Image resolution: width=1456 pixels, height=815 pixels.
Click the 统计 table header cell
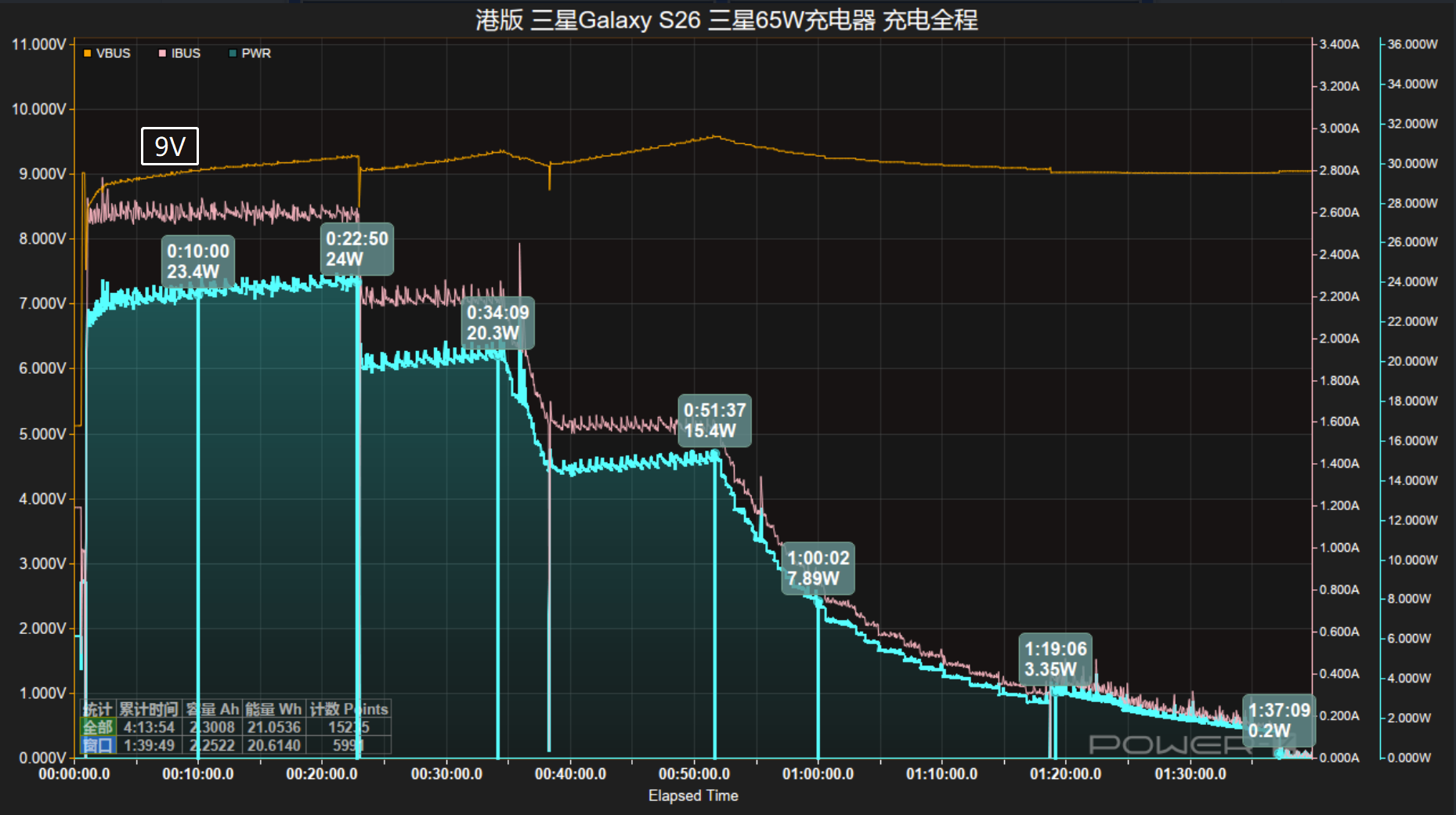pyautogui.click(x=99, y=709)
